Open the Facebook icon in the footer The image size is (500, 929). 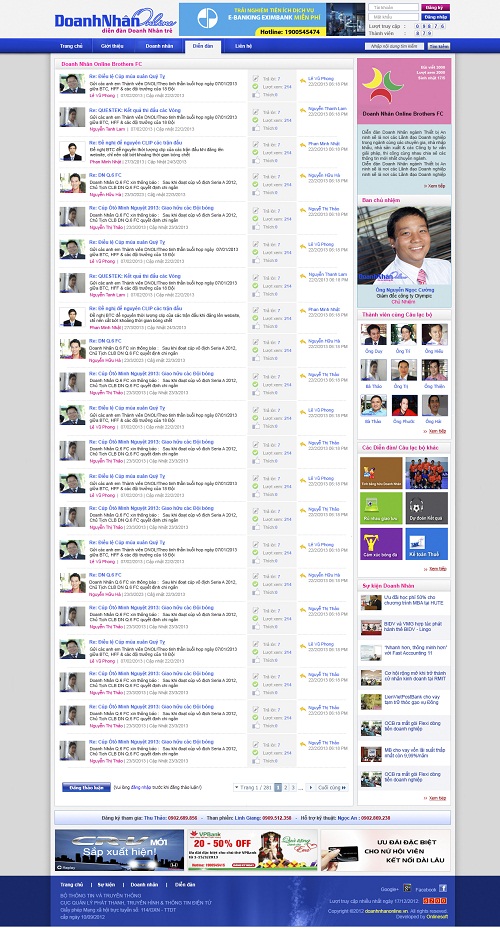pyautogui.click(x=443, y=888)
